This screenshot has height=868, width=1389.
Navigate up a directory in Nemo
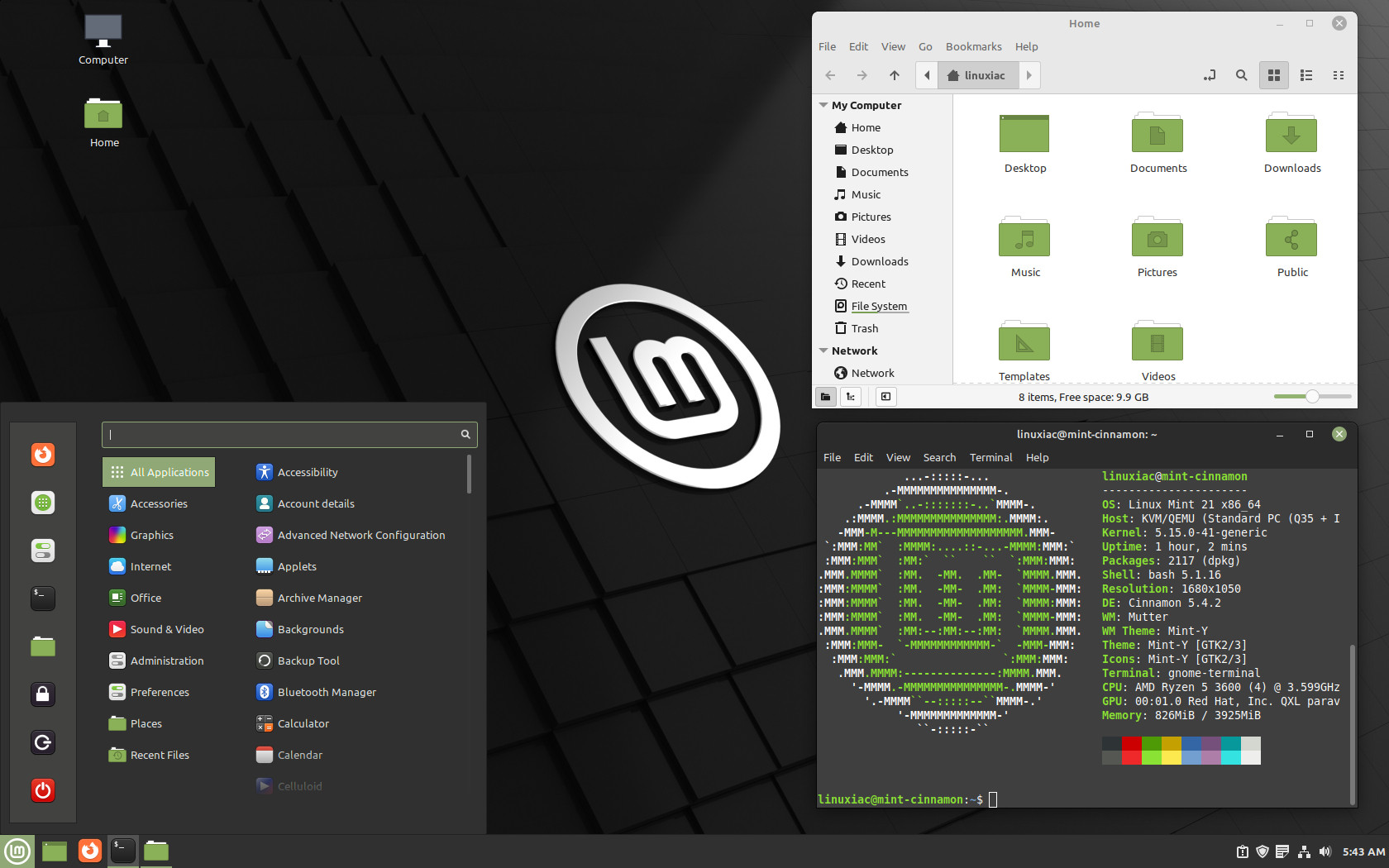tap(894, 74)
